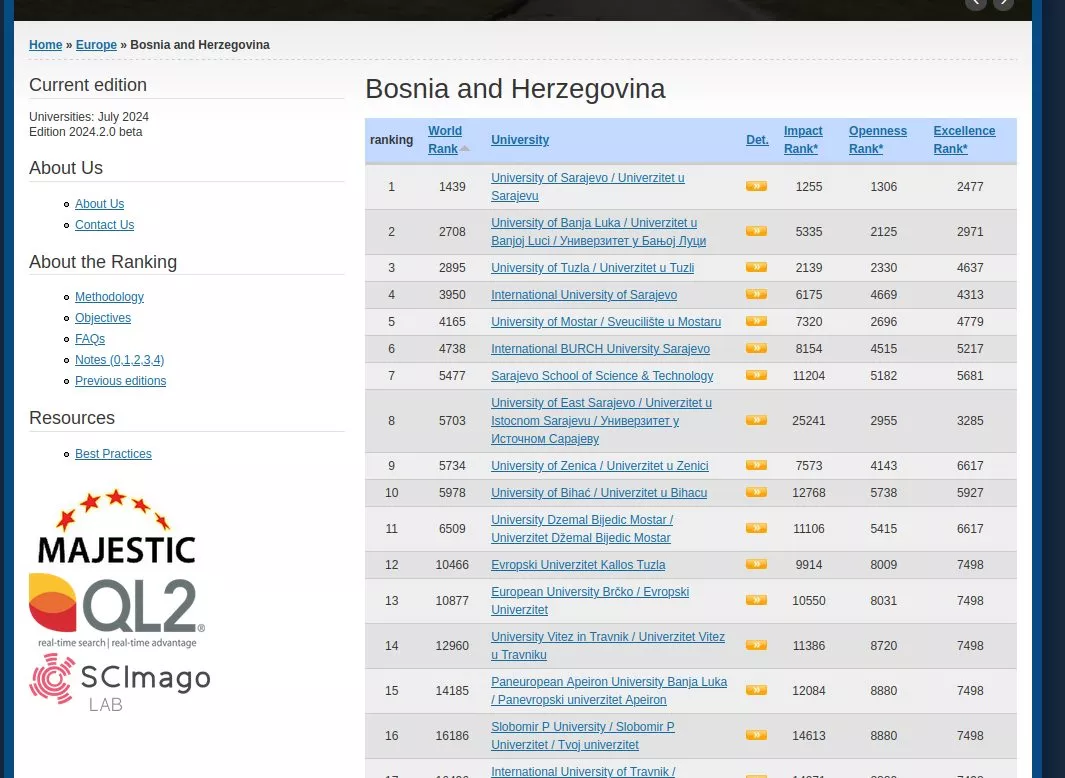
Task: Click the SCImago Lab logo
Action: point(120,682)
